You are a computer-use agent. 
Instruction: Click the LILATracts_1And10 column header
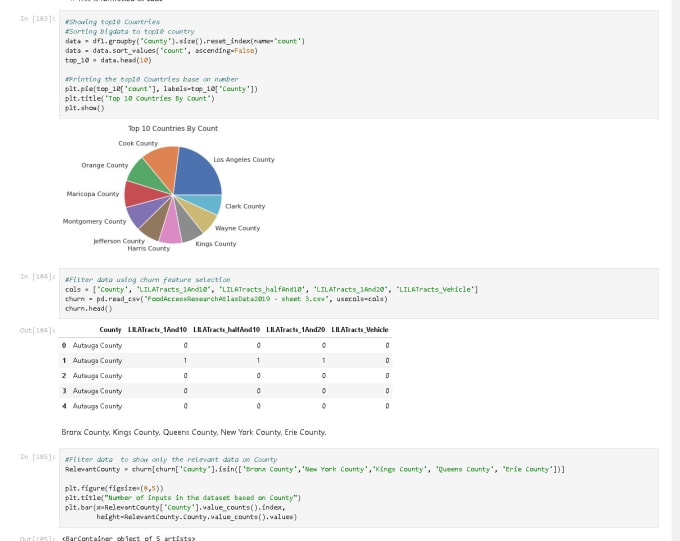click(x=157, y=330)
